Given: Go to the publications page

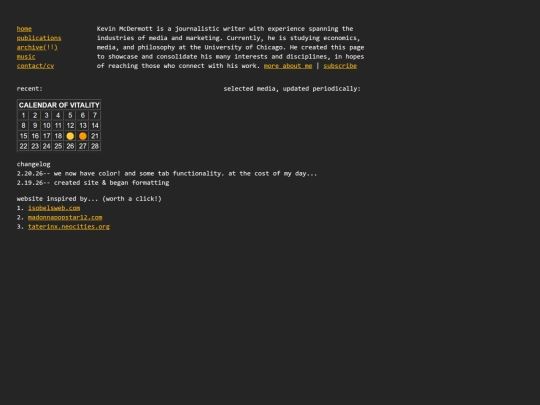Looking at the screenshot, I should tap(39, 38).
